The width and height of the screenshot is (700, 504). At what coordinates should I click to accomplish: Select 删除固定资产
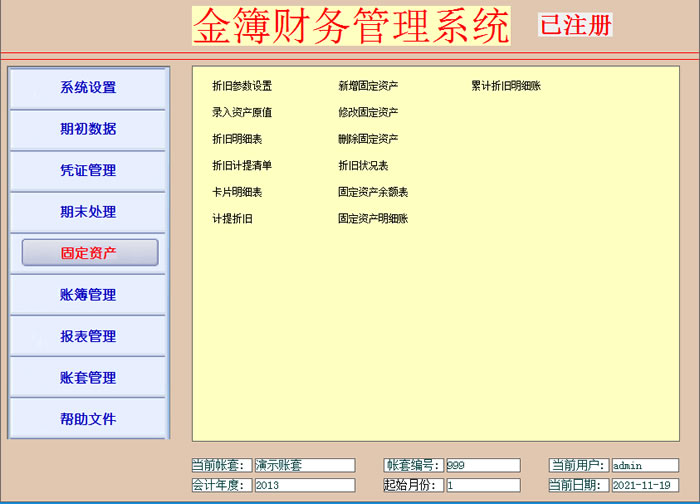[x=368, y=139]
